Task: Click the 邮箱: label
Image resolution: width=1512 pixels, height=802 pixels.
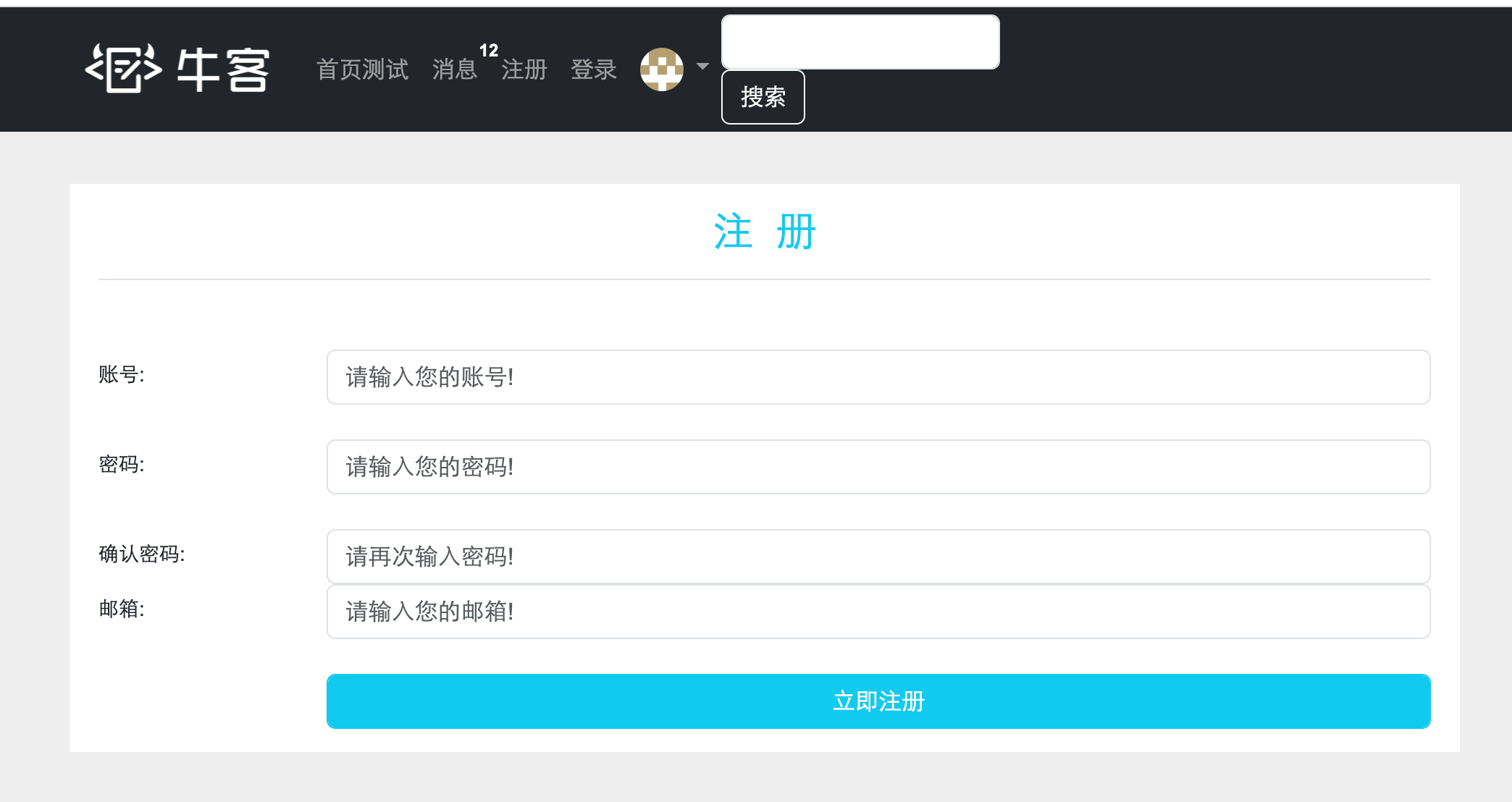Action: (x=122, y=609)
